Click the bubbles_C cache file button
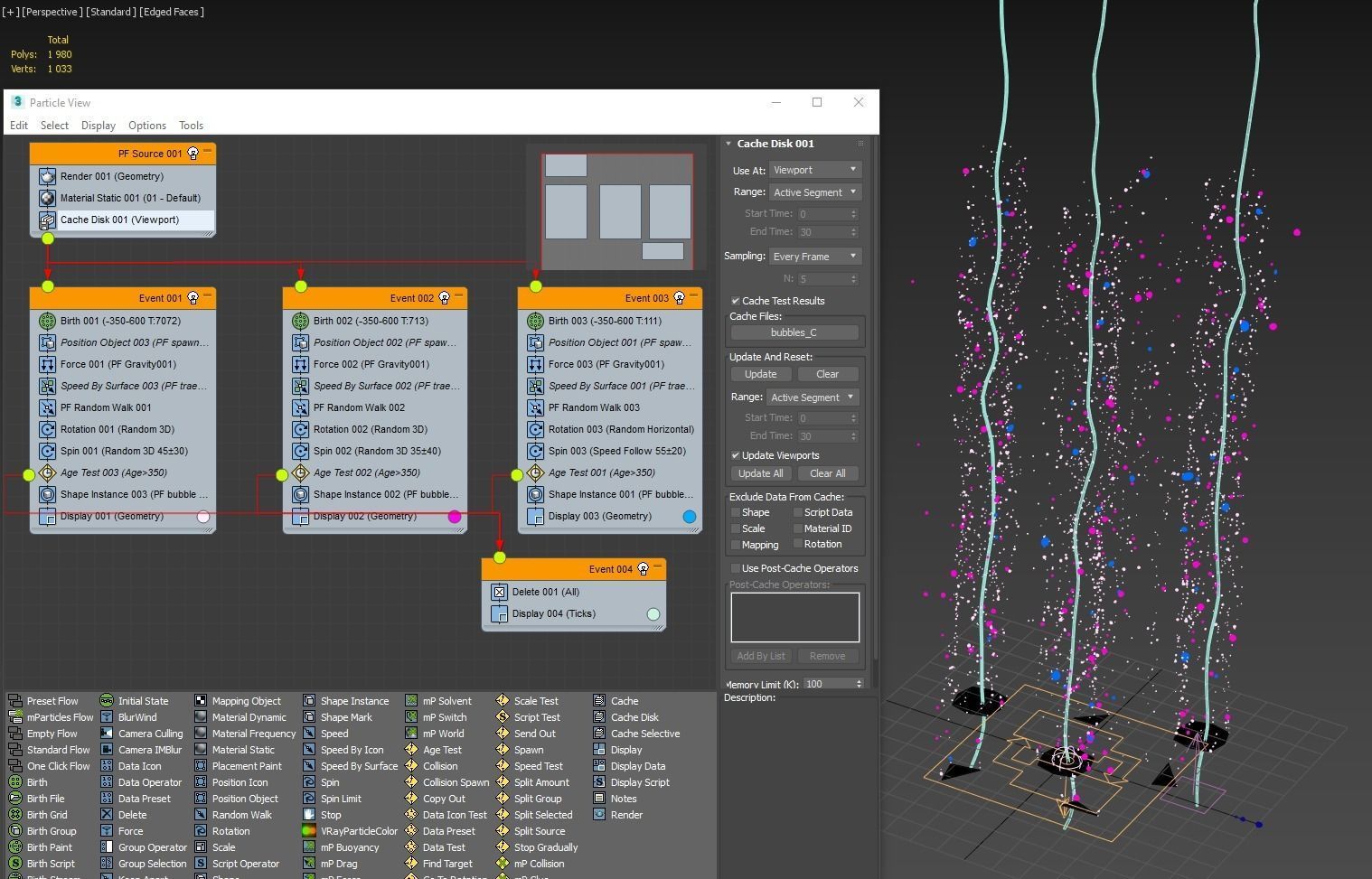 (794, 332)
